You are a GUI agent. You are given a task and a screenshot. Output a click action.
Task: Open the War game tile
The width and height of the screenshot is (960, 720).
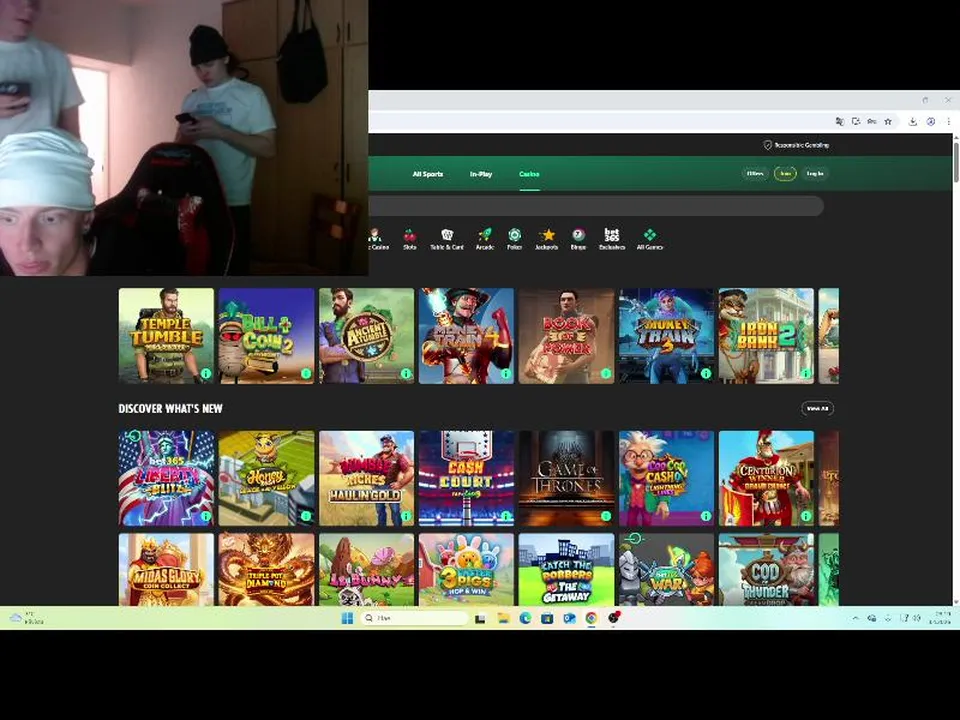(x=666, y=569)
